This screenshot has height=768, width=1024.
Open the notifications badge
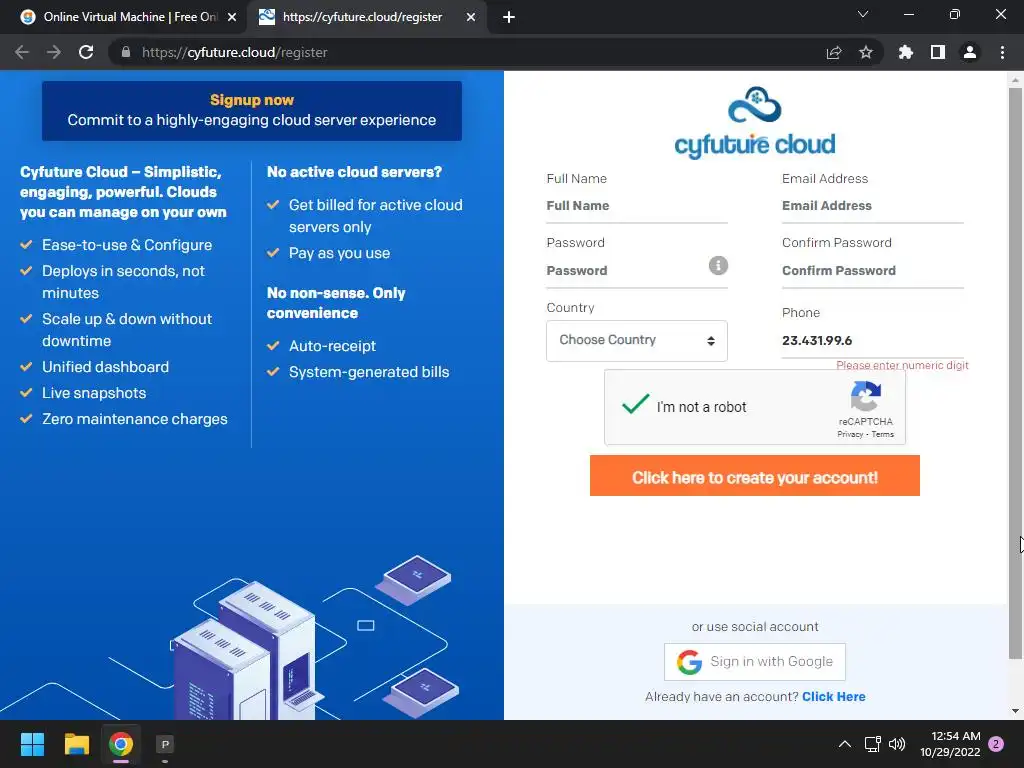[996, 744]
